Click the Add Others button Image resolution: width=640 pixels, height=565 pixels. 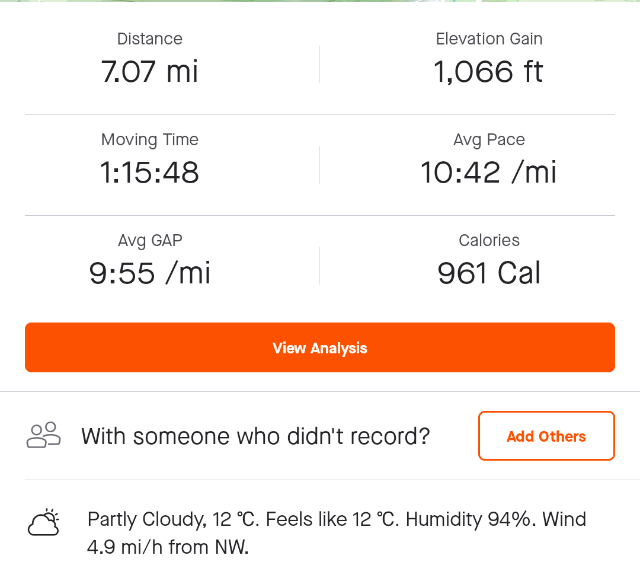point(547,436)
